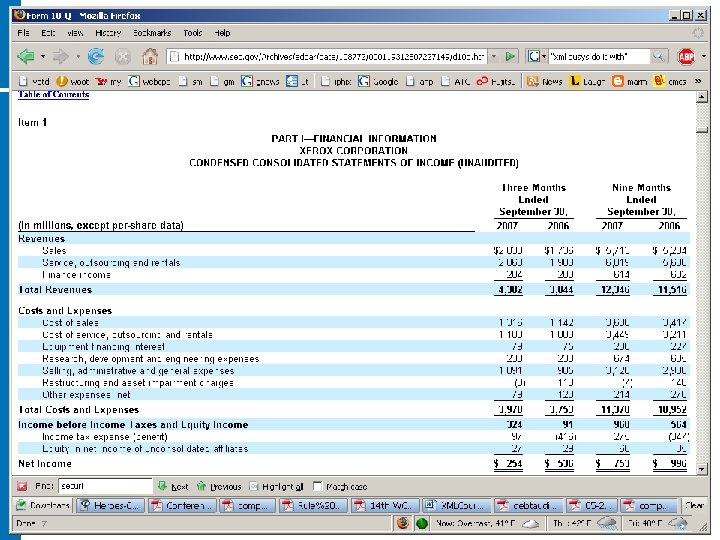Open the Help menu

tap(222, 33)
